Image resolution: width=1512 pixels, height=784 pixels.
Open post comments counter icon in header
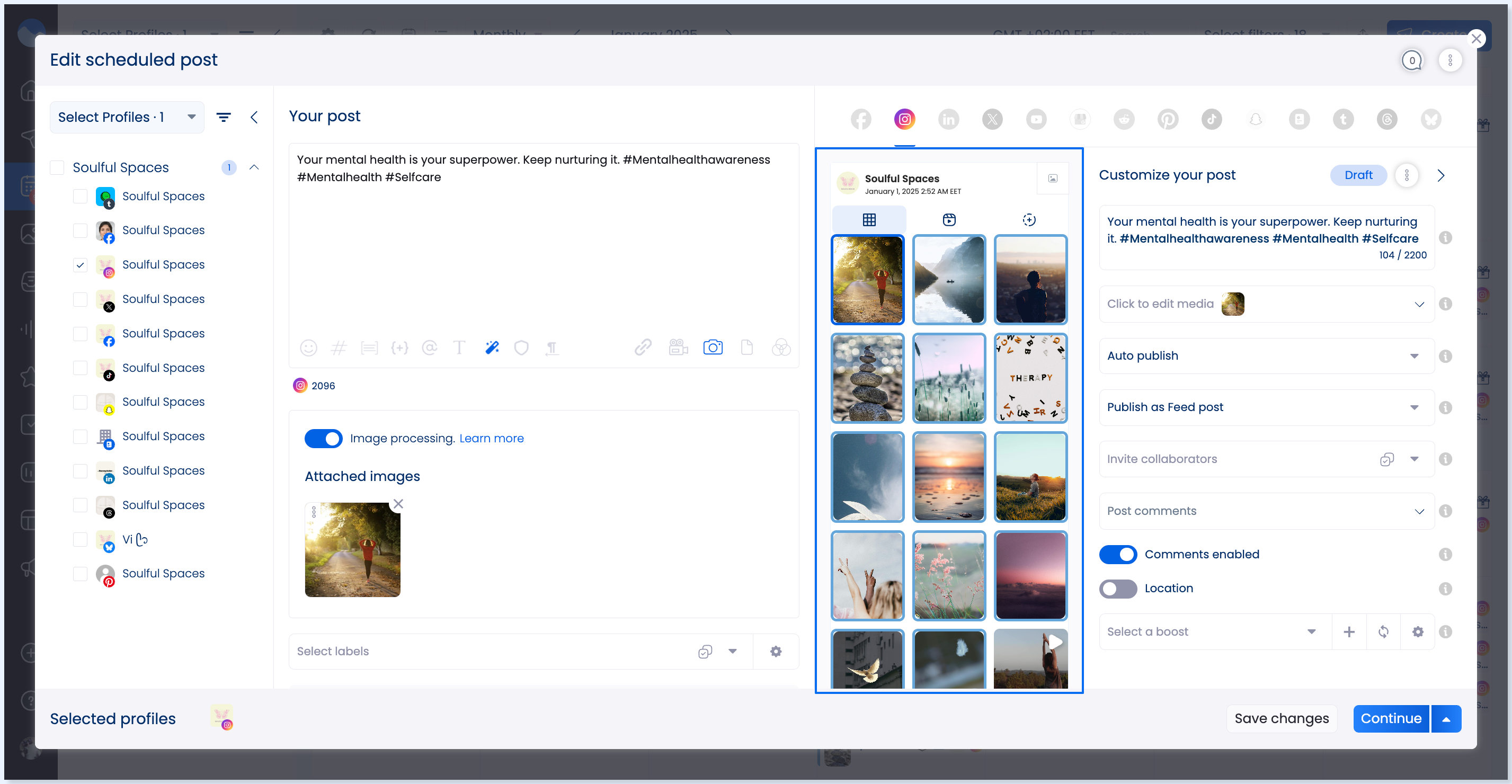coord(1412,60)
